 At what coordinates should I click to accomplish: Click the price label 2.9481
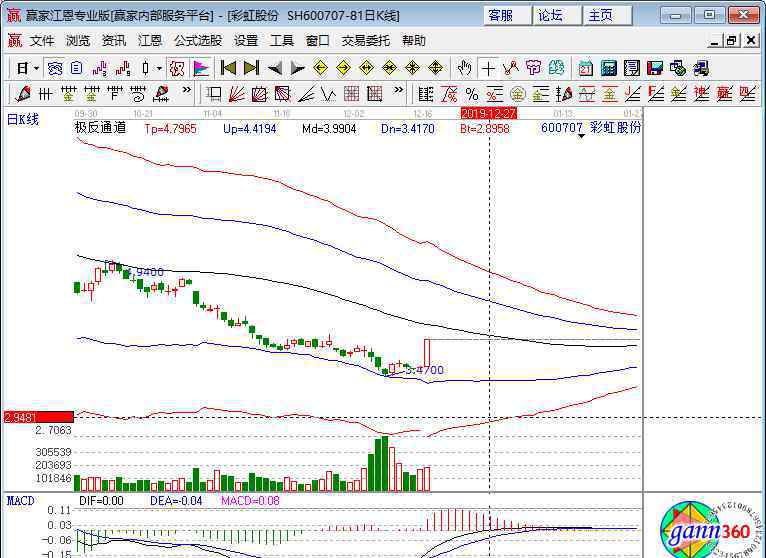39,417
